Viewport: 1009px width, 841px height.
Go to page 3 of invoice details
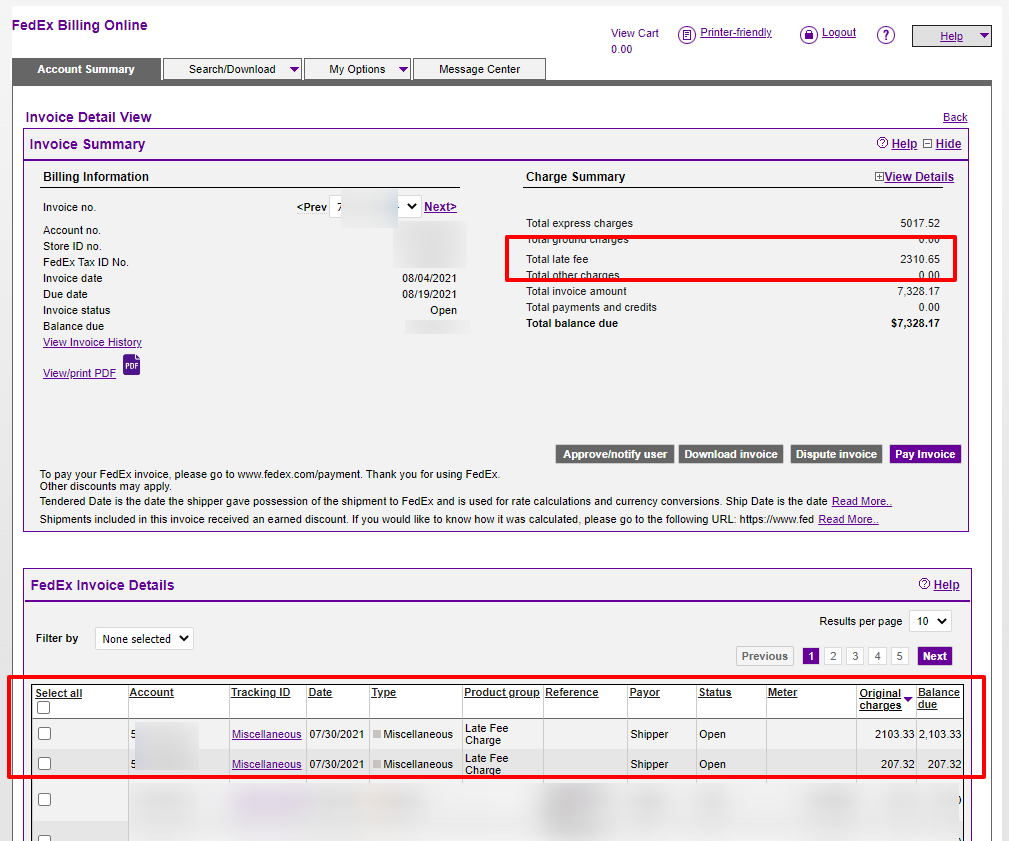pos(855,656)
